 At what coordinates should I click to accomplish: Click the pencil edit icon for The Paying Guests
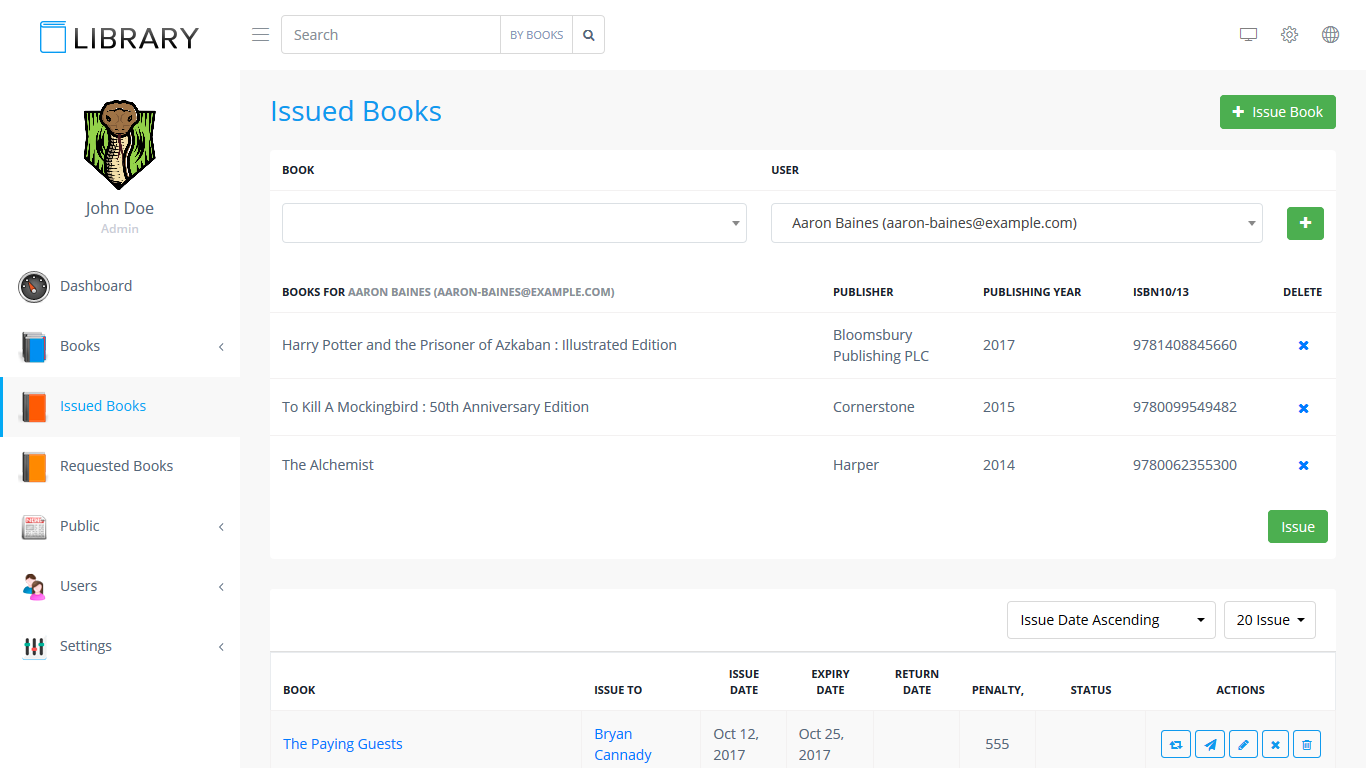pyautogui.click(x=1243, y=744)
